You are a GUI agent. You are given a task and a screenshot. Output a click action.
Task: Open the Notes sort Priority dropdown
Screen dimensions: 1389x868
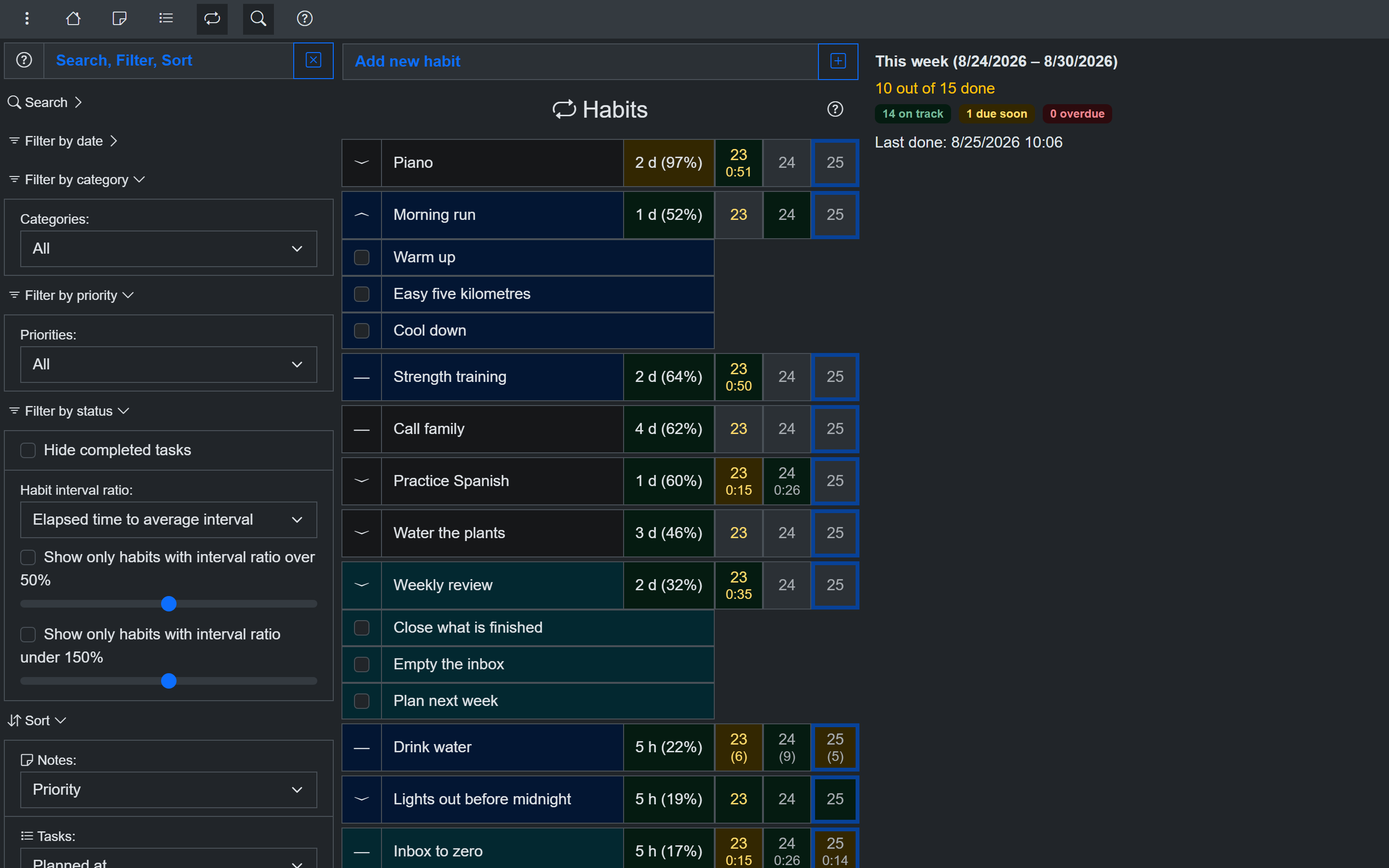pos(169,790)
